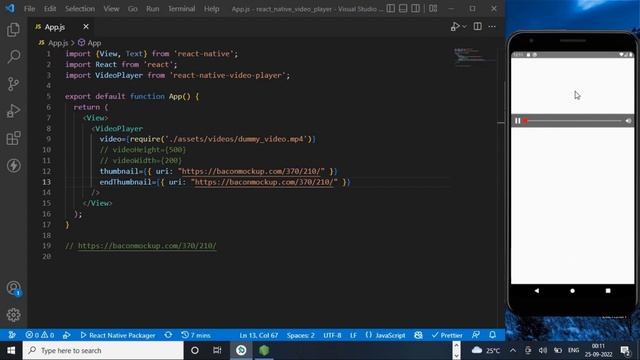Image resolution: width=640 pixels, height=360 pixels.
Task: Open the Accounts menu icon
Action: point(13,288)
